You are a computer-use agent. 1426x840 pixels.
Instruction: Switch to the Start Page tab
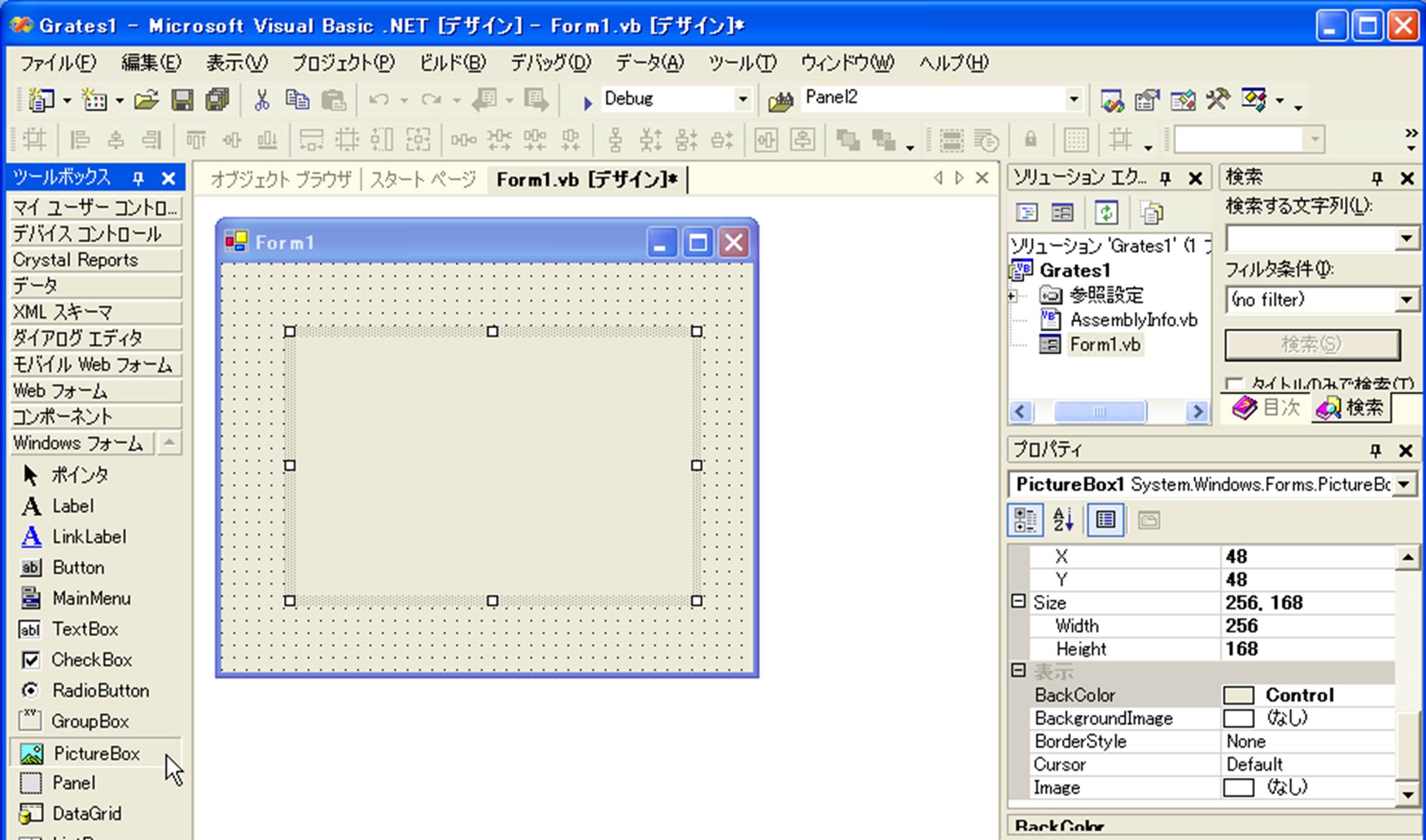(x=423, y=179)
